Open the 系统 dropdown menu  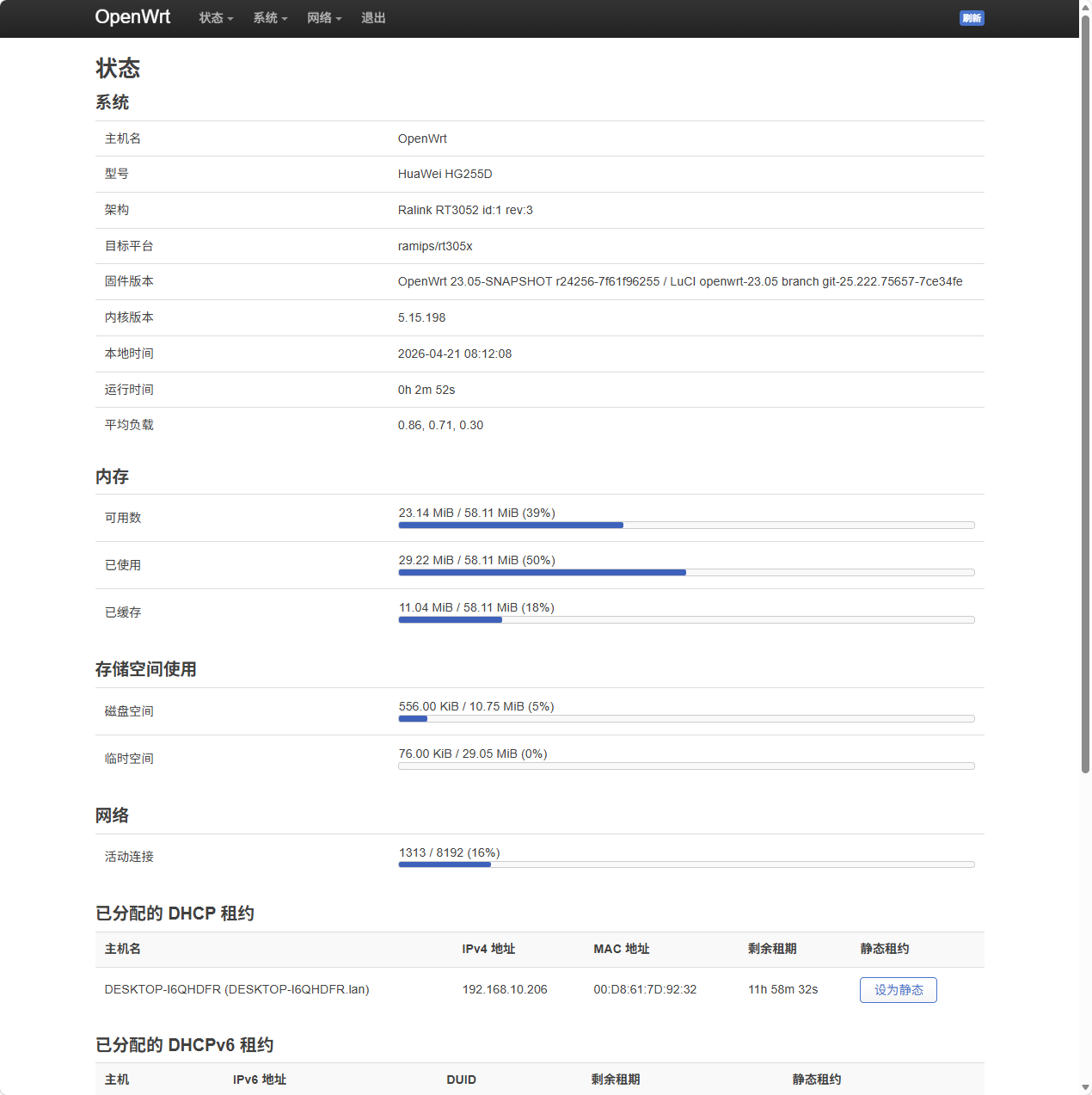pyautogui.click(x=270, y=18)
